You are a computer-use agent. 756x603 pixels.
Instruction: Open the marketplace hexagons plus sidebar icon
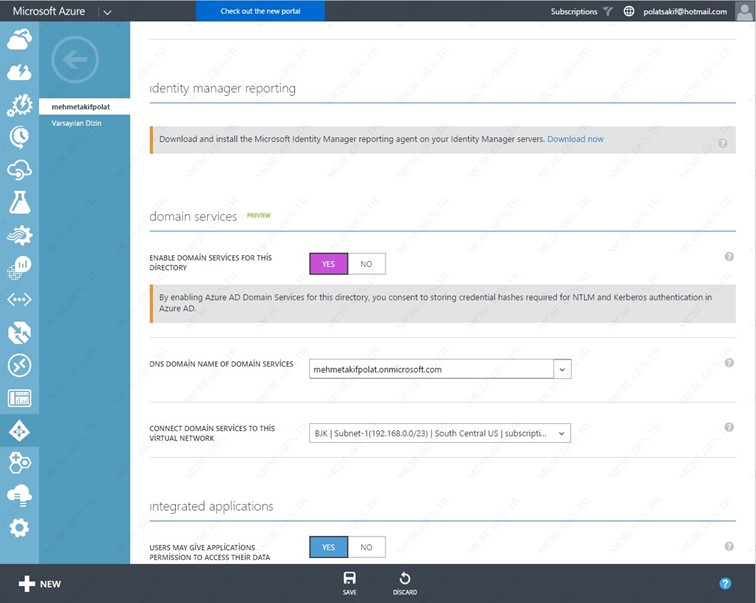tap(19, 463)
